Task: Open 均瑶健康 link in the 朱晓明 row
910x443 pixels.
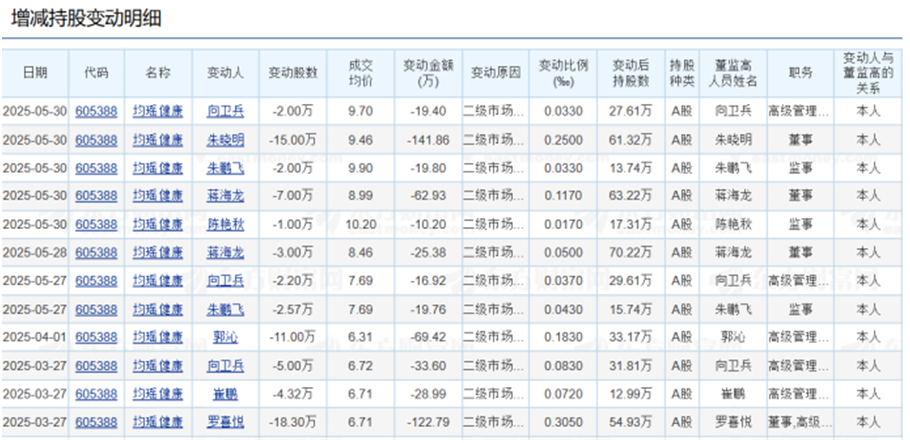Action: tap(158, 140)
